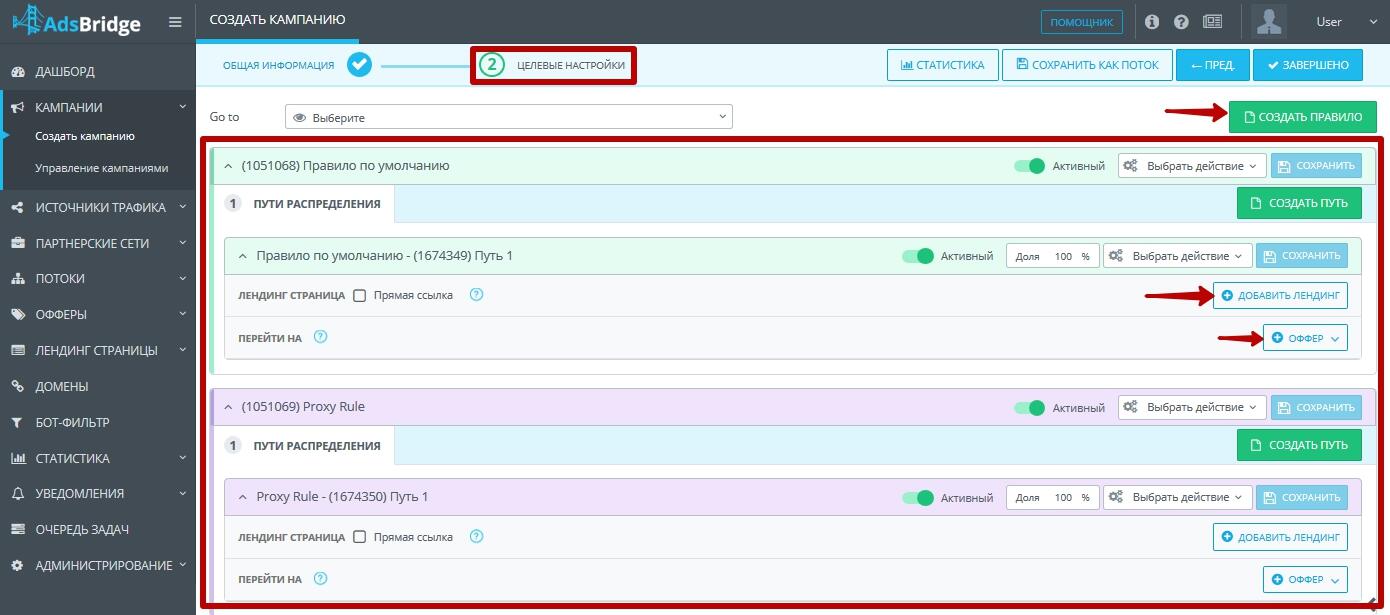1390x615 pixels.
Task: Open the Go to Выберите dropdown
Action: coord(508,117)
